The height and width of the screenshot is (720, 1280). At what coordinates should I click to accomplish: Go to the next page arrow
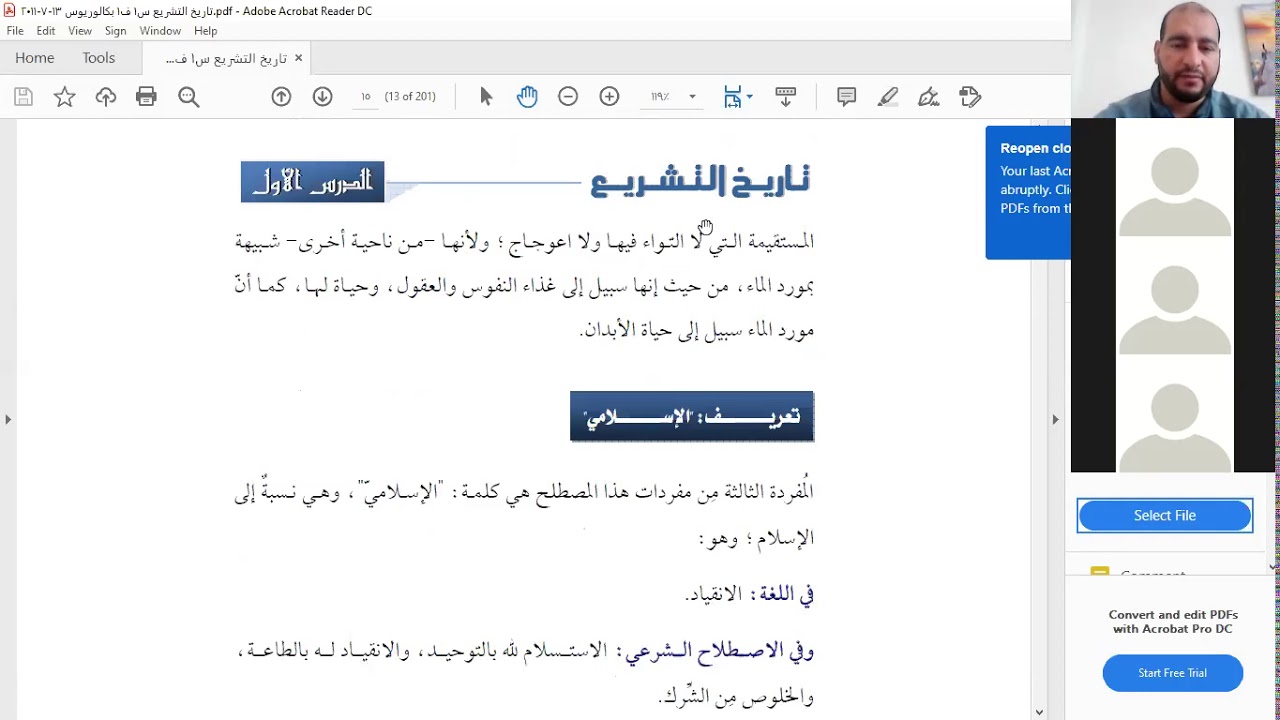pos(322,97)
